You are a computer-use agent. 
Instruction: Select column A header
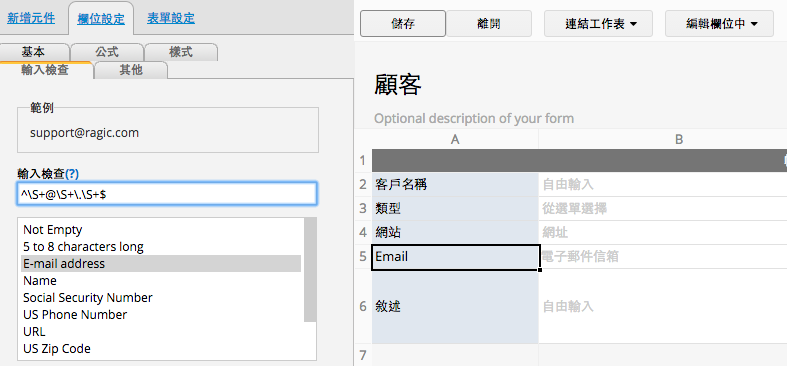[455, 140]
